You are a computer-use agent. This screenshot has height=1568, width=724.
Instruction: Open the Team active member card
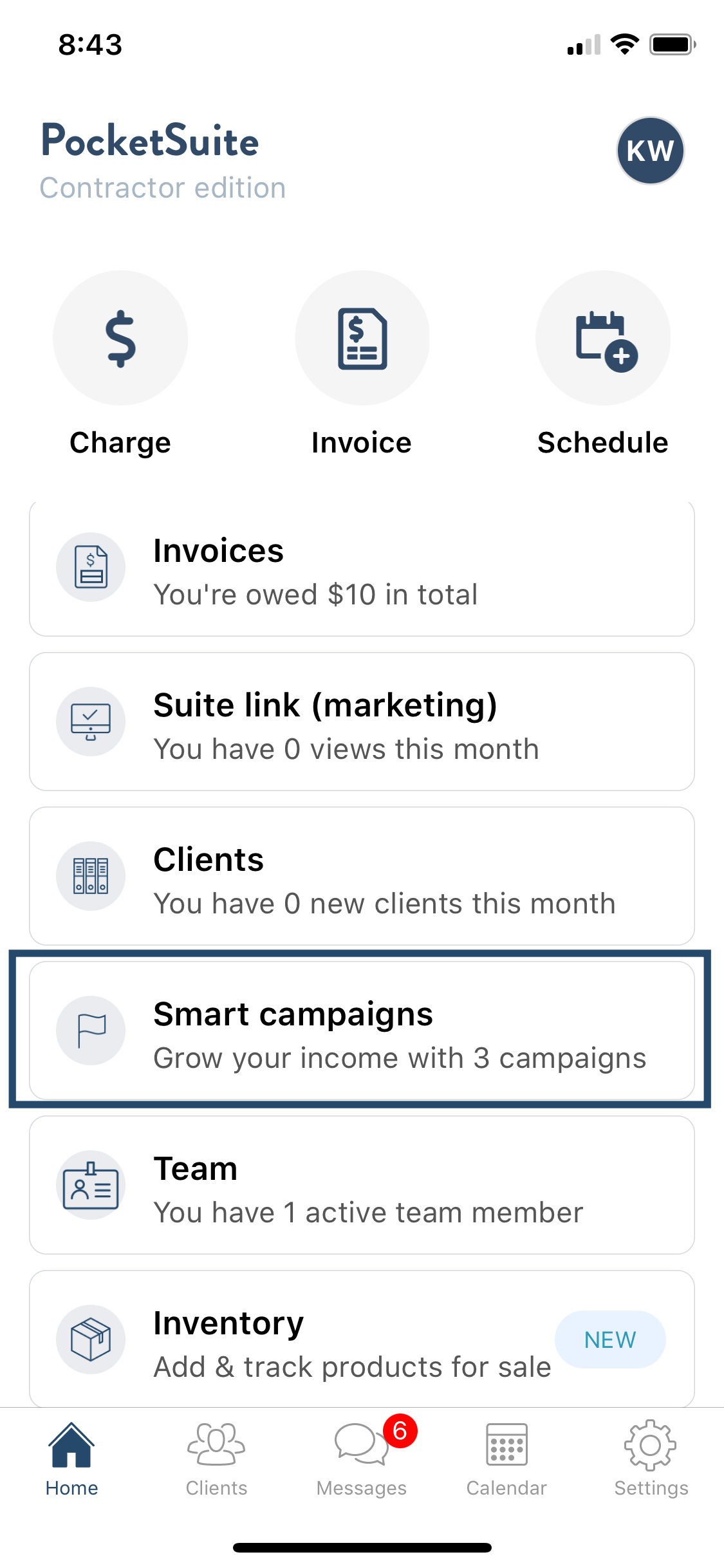362,1185
